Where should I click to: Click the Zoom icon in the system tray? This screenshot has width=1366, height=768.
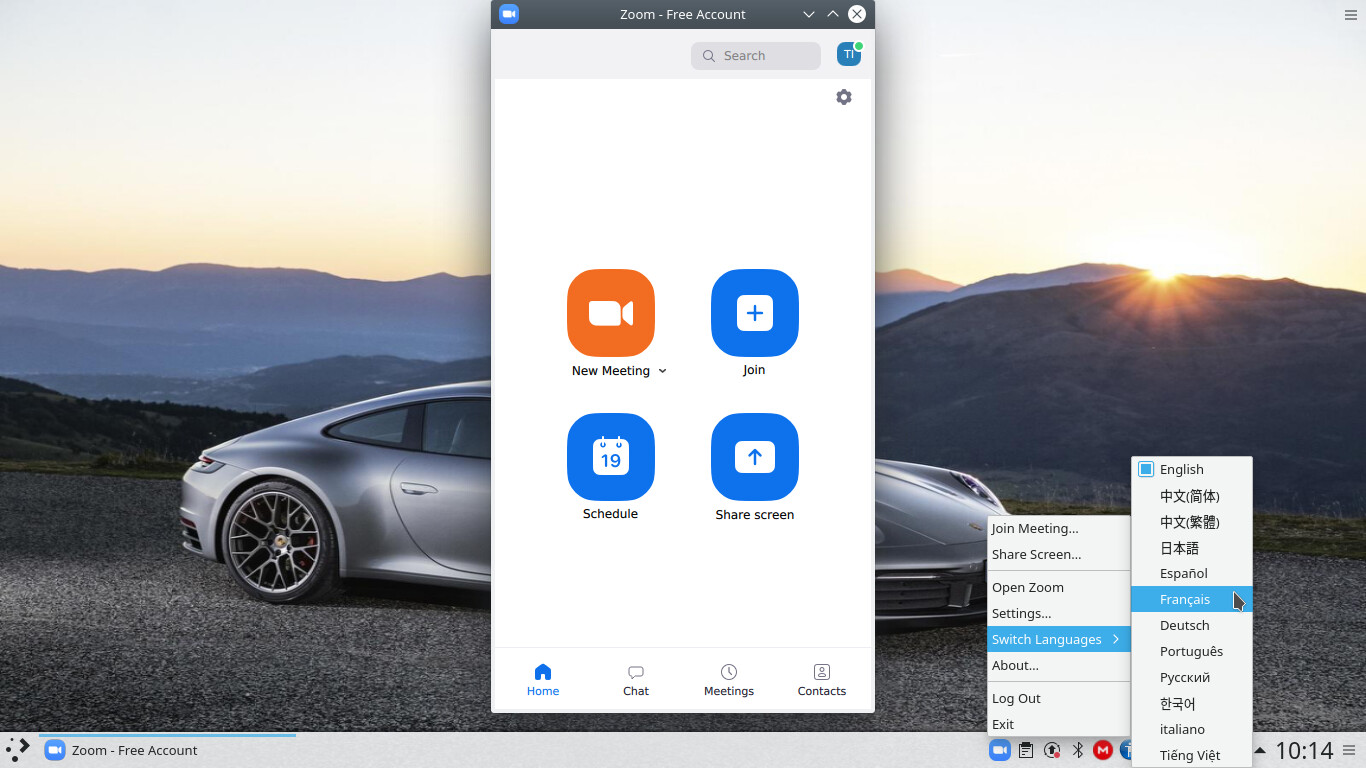(x=999, y=750)
